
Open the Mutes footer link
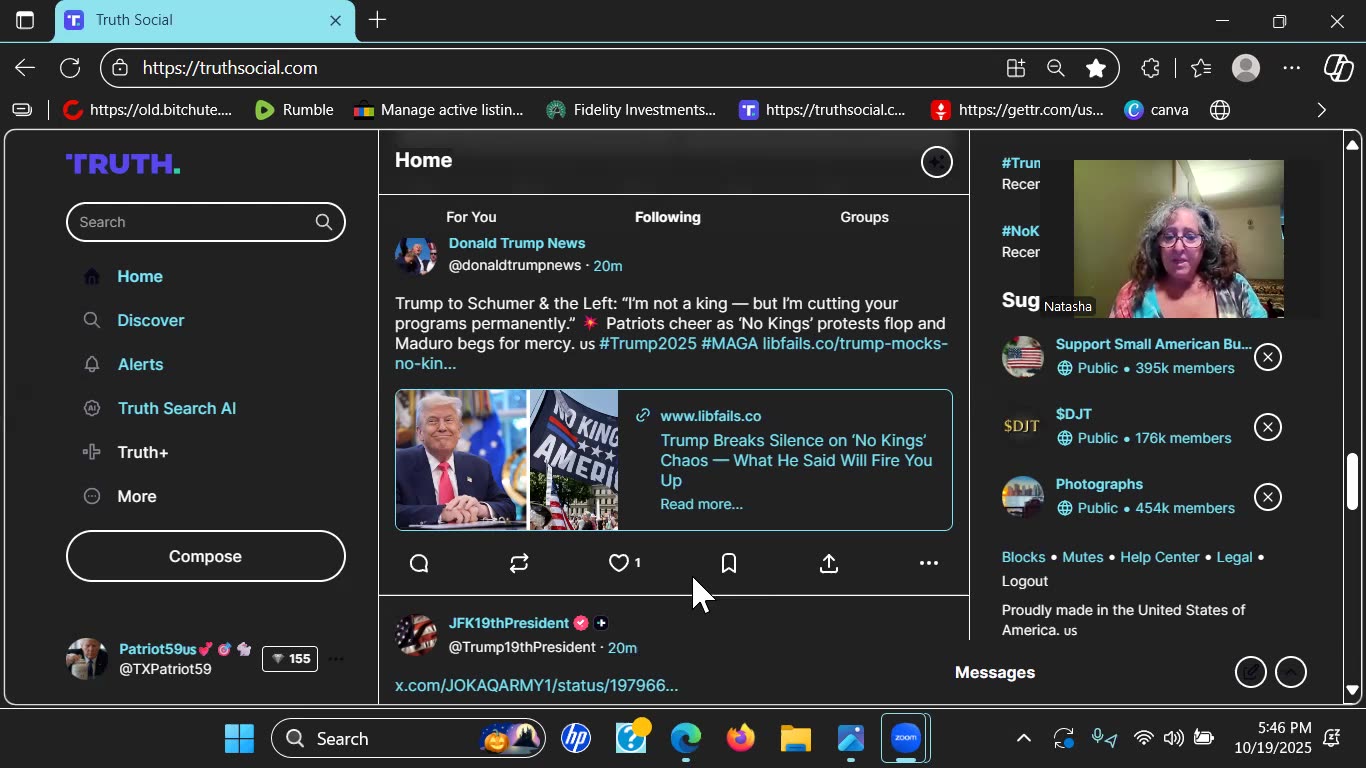[x=1083, y=557]
